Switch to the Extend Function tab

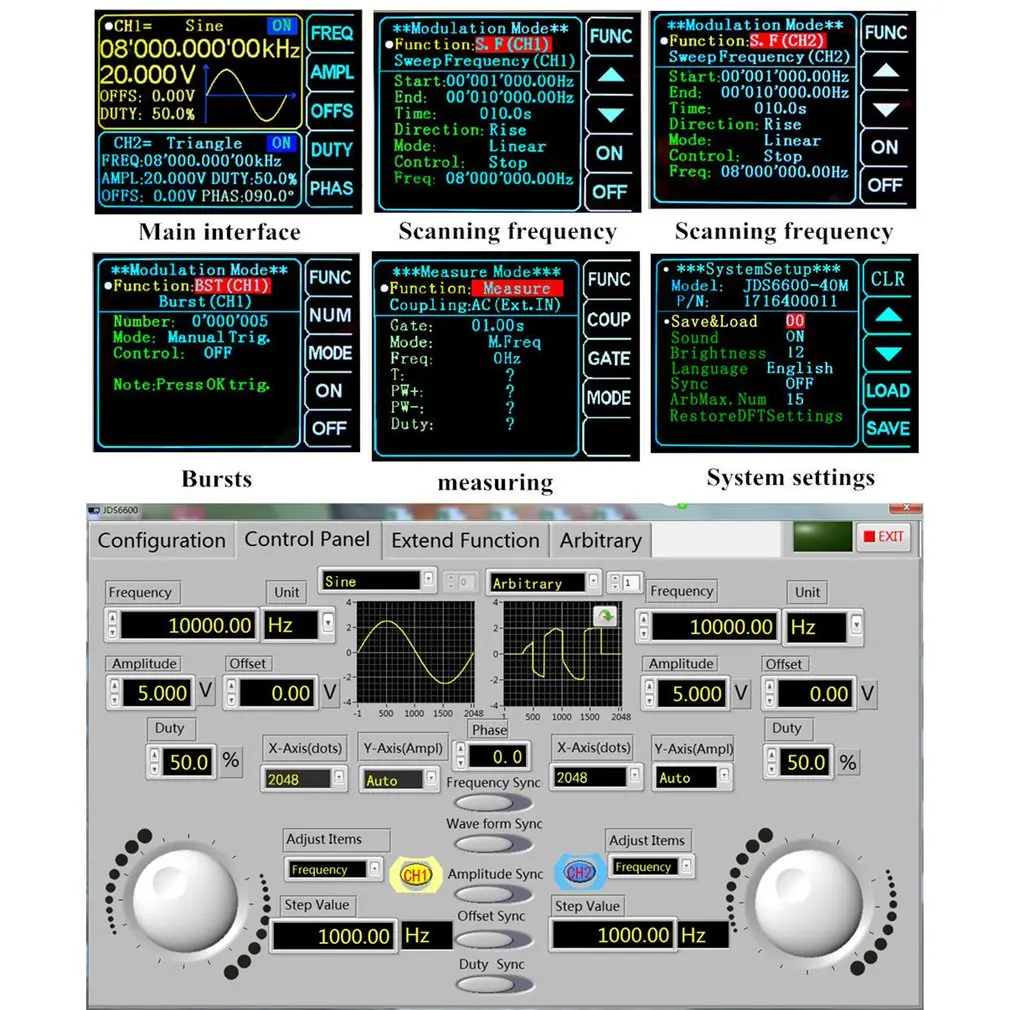(x=465, y=540)
